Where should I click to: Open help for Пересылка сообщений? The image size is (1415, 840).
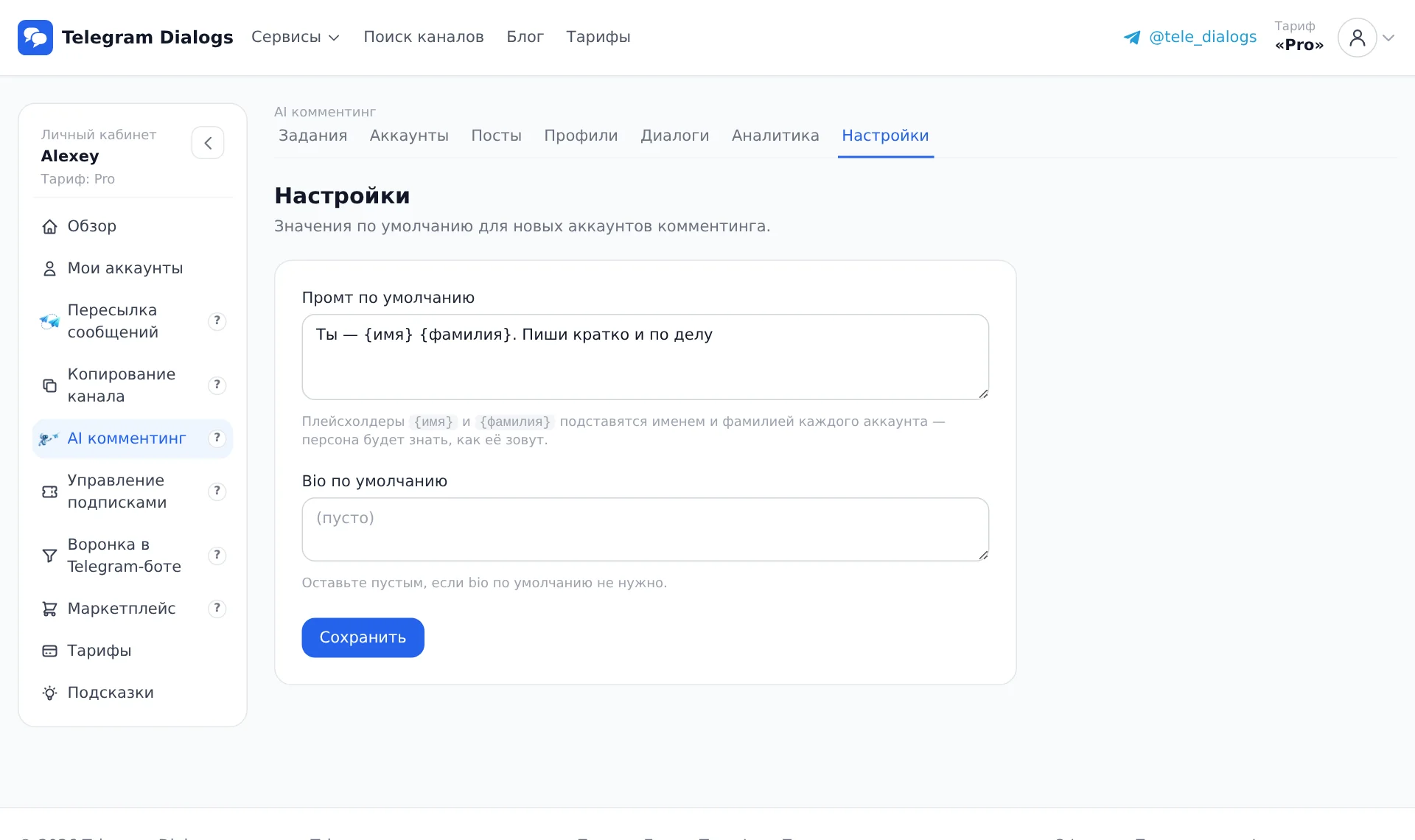217,321
